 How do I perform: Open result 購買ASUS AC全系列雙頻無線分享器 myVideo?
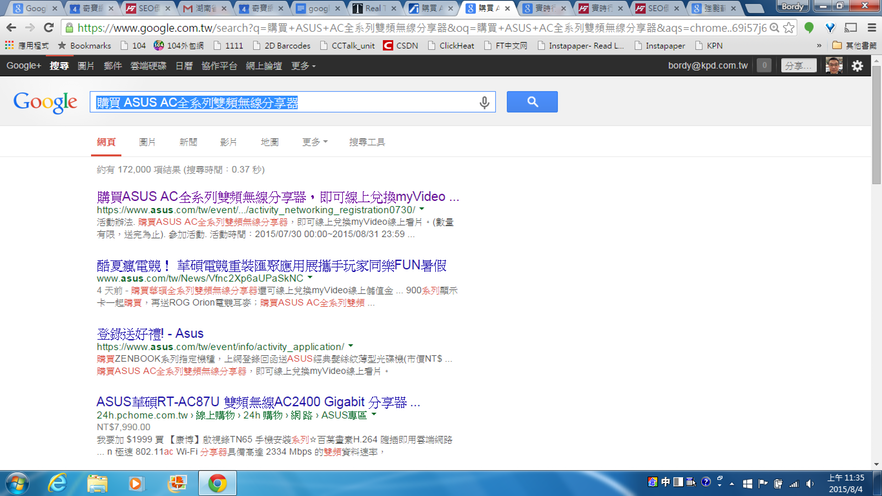coord(278,197)
